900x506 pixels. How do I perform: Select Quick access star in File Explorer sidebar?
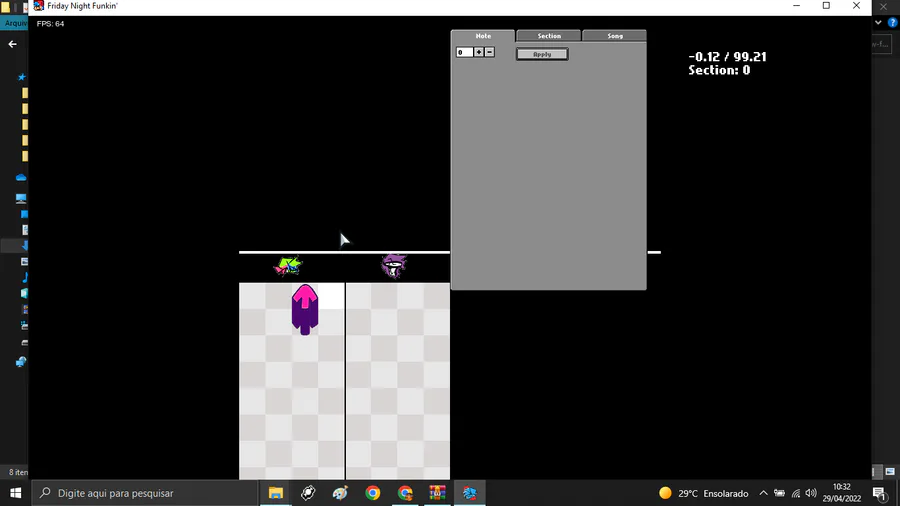pos(22,77)
